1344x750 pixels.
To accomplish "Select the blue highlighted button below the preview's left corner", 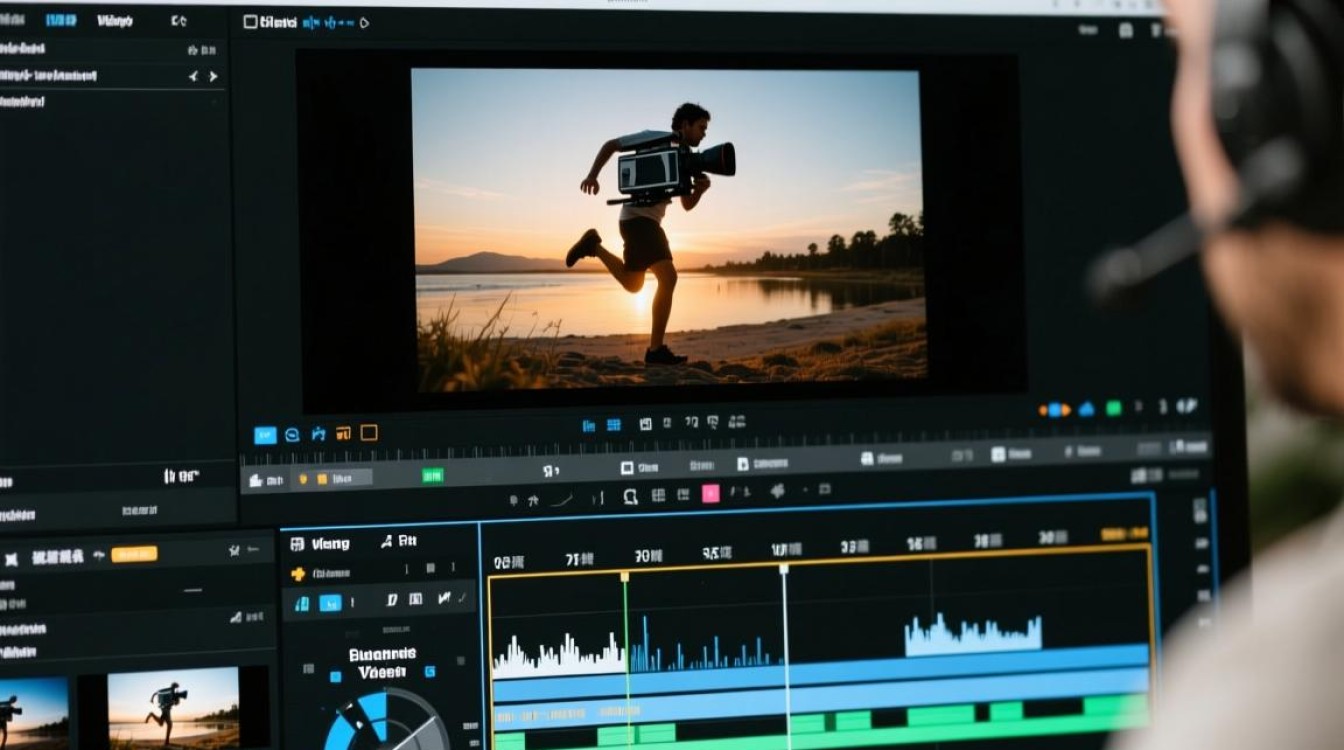I will pyautogui.click(x=265, y=435).
